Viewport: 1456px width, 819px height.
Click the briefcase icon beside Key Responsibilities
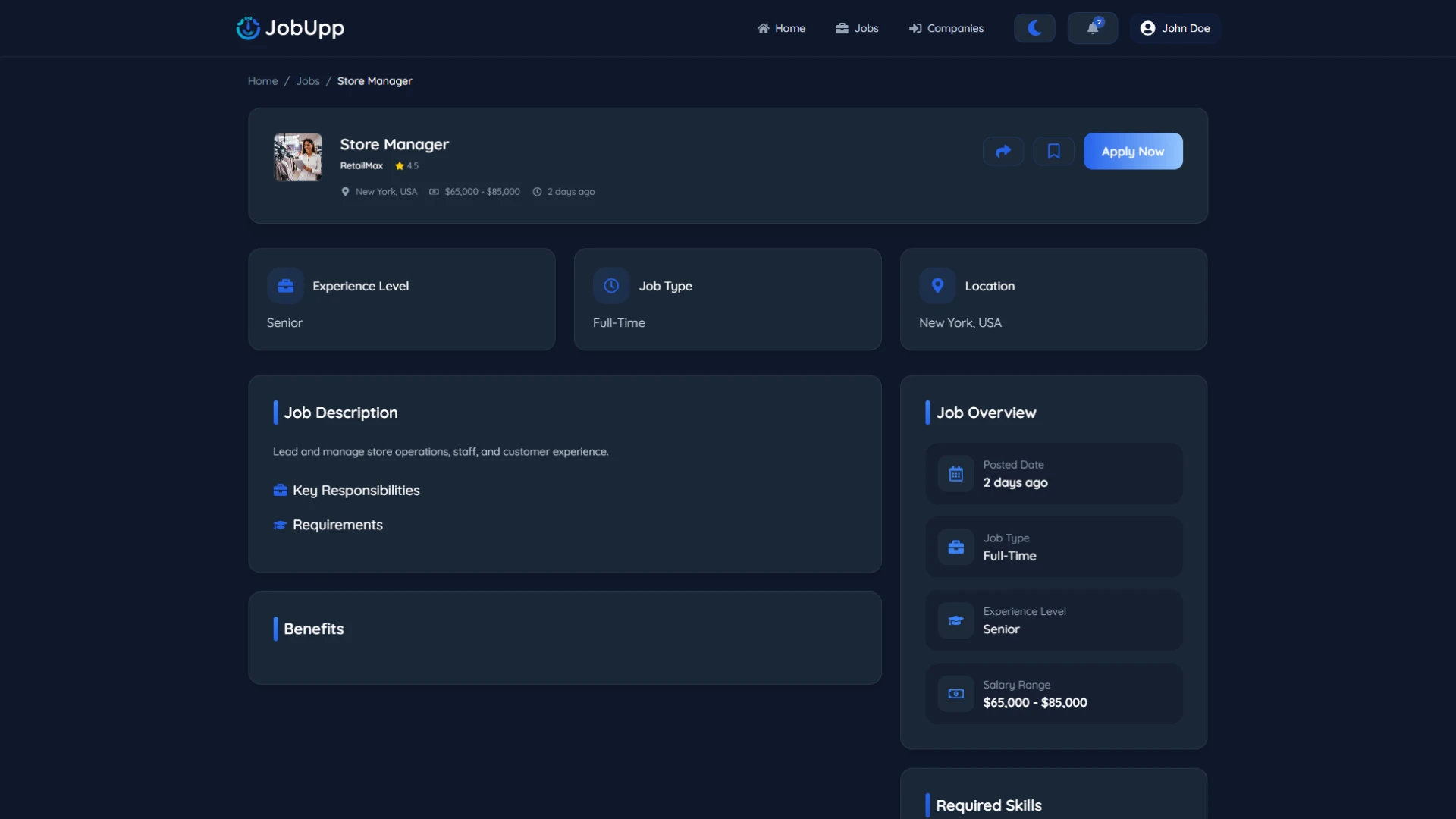pyautogui.click(x=280, y=491)
